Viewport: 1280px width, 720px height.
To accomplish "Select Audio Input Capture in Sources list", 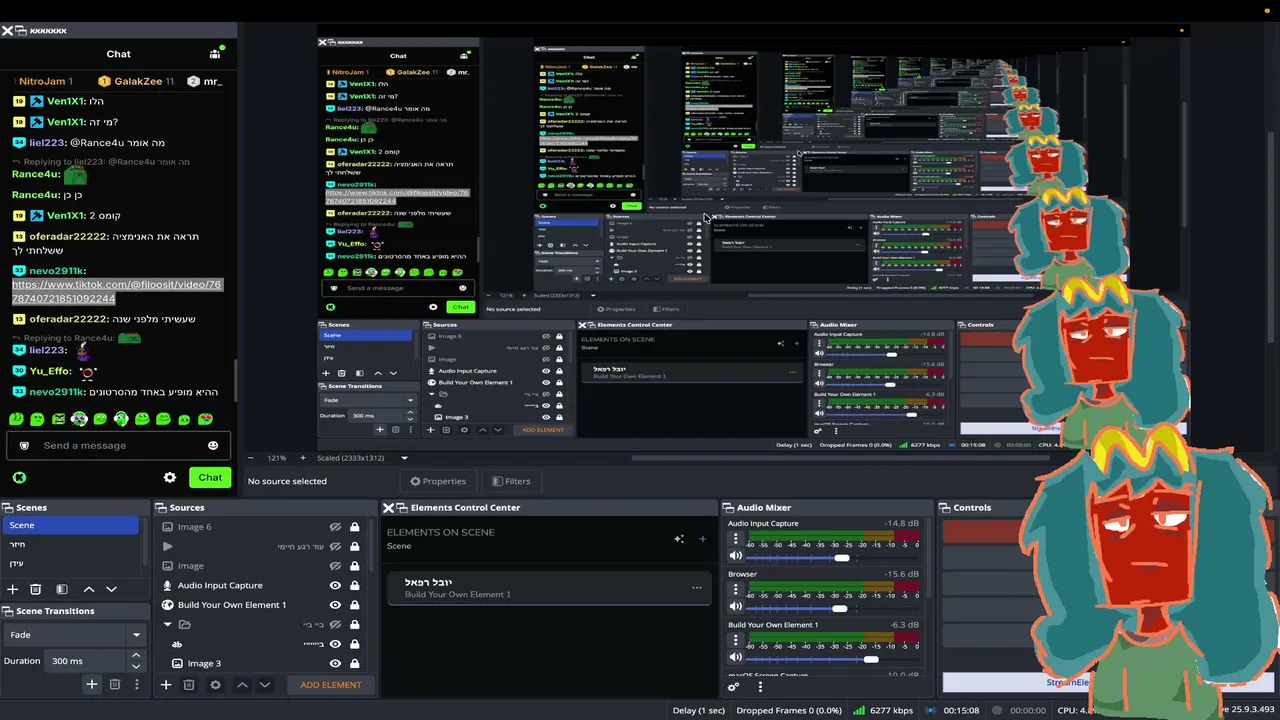I will tap(220, 585).
